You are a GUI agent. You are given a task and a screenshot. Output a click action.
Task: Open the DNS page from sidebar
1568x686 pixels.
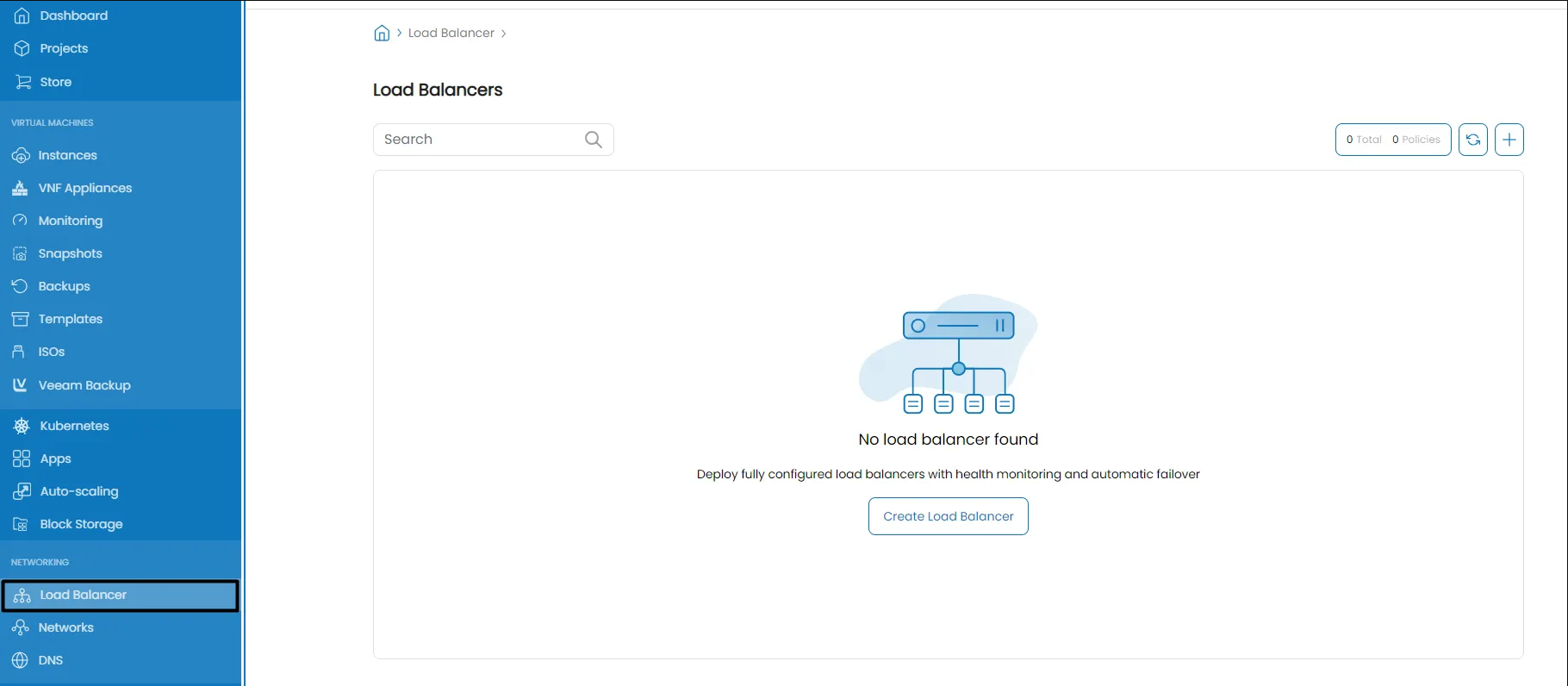(x=50, y=660)
